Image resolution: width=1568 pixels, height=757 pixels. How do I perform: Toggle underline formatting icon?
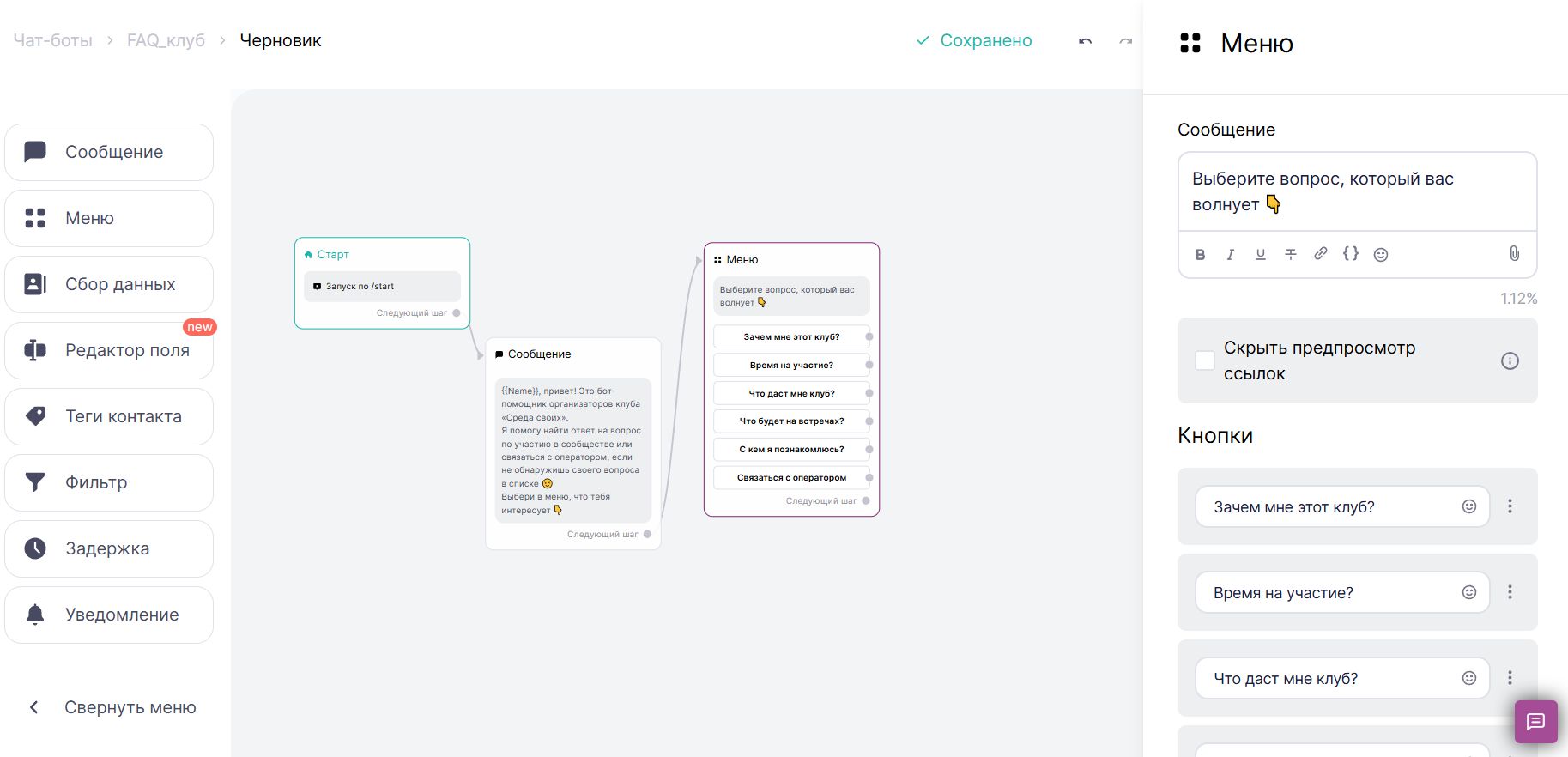(1261, 254)
